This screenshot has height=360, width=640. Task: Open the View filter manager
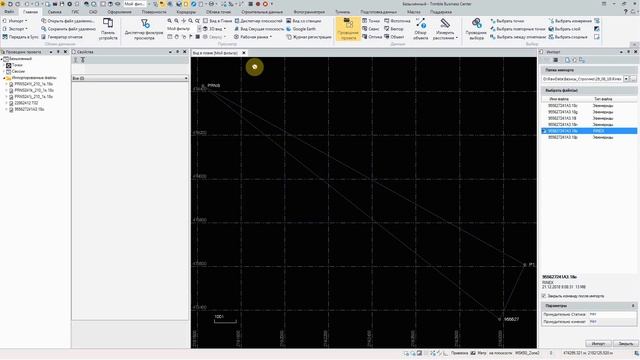click(x=145, y=29)
